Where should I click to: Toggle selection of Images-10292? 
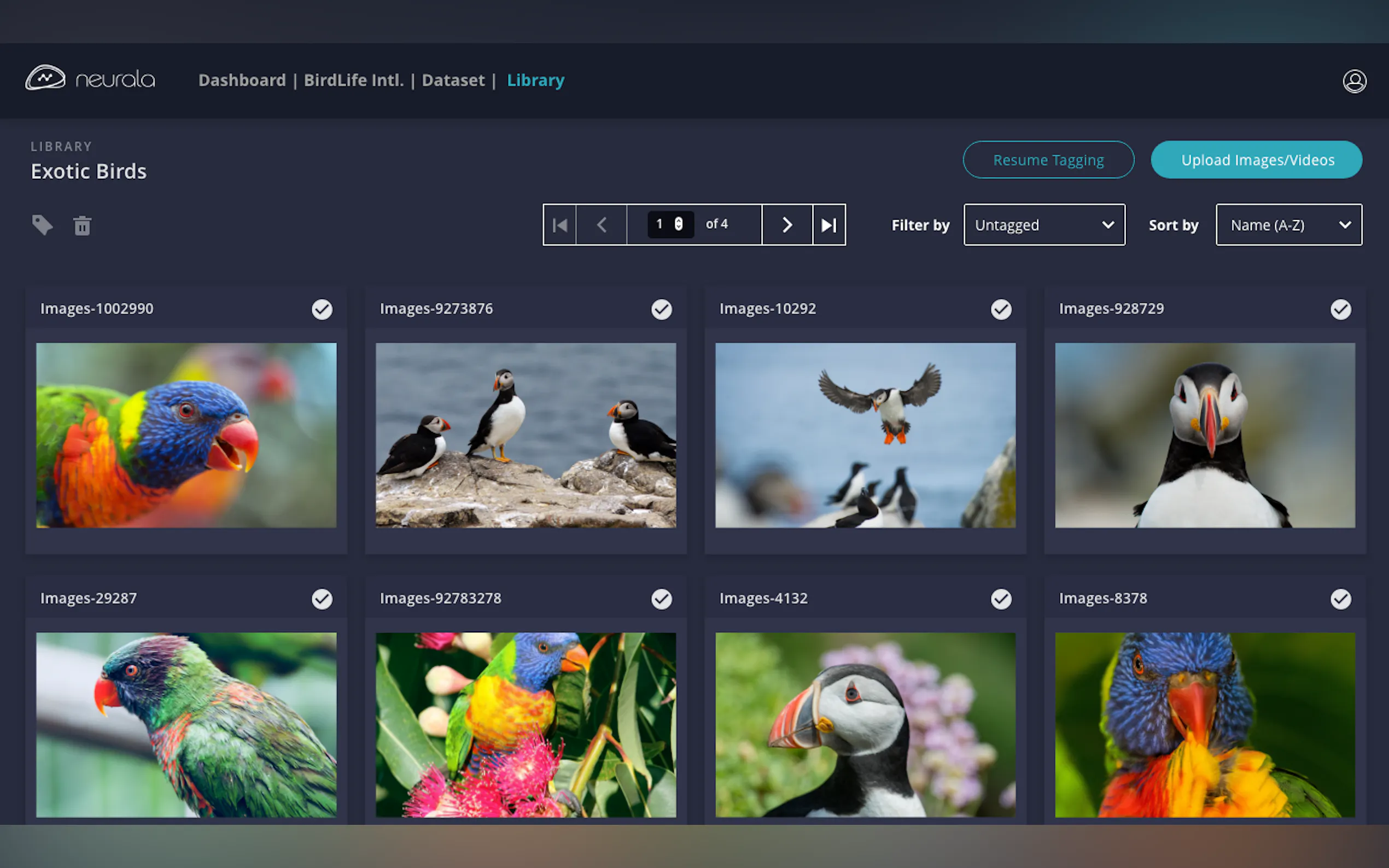pos(1001,309)
